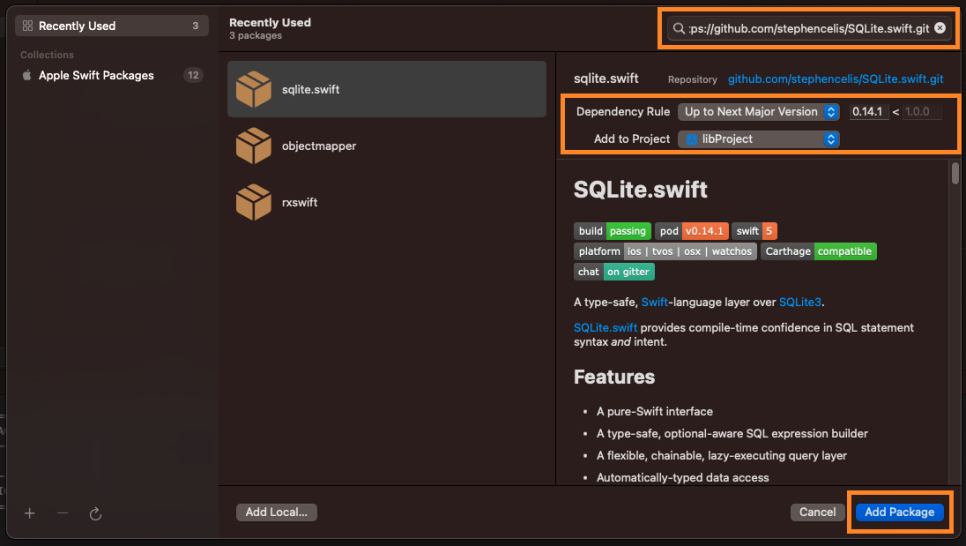Click the '3 packages' subtitle text
The width and height of the screenshot is (966, 546).
pos(255,36)
